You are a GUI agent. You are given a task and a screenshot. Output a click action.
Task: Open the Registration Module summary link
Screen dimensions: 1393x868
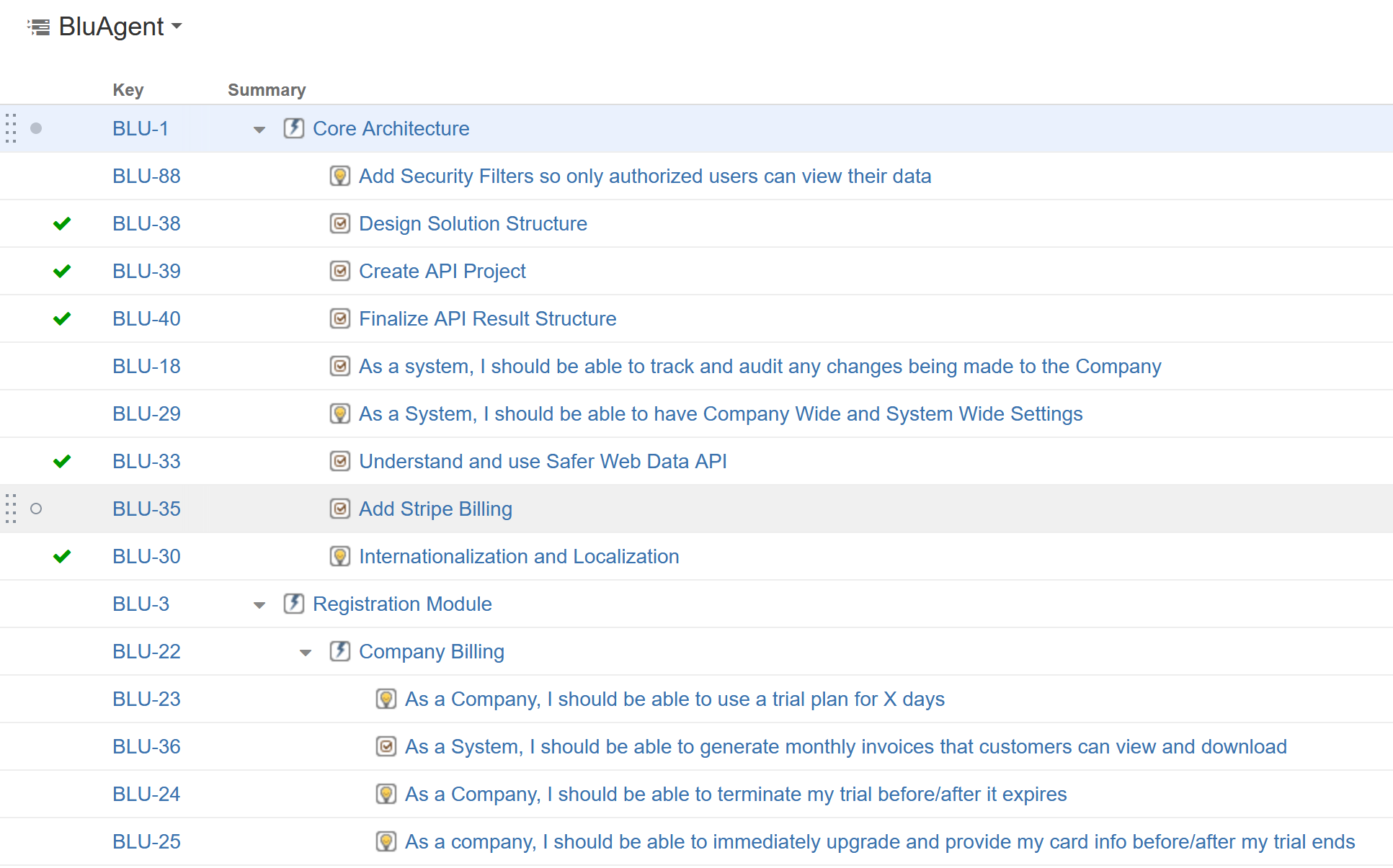[402, 604]
